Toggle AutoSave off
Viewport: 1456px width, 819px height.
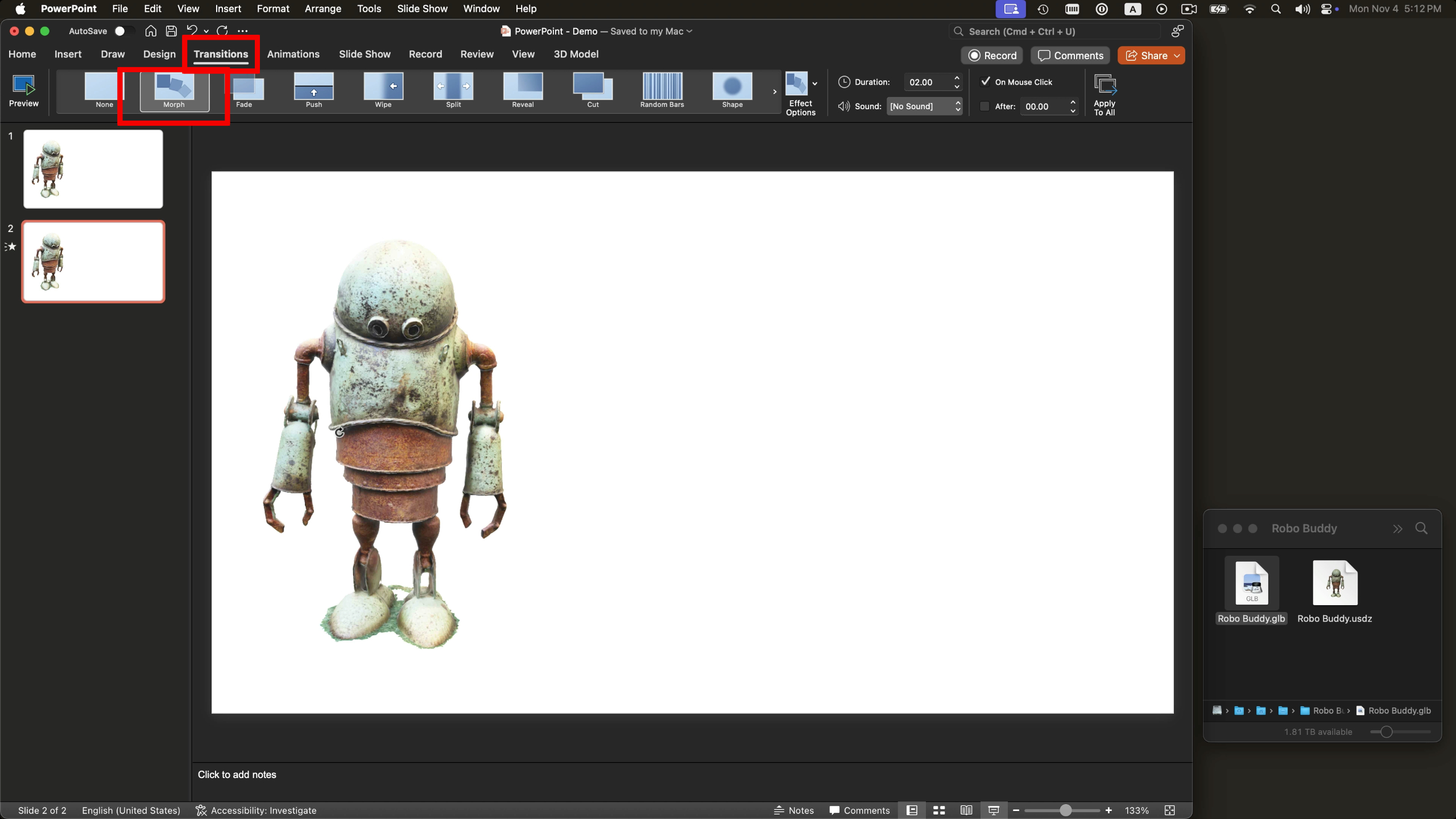pyautogui.click(x=124, y=31)
